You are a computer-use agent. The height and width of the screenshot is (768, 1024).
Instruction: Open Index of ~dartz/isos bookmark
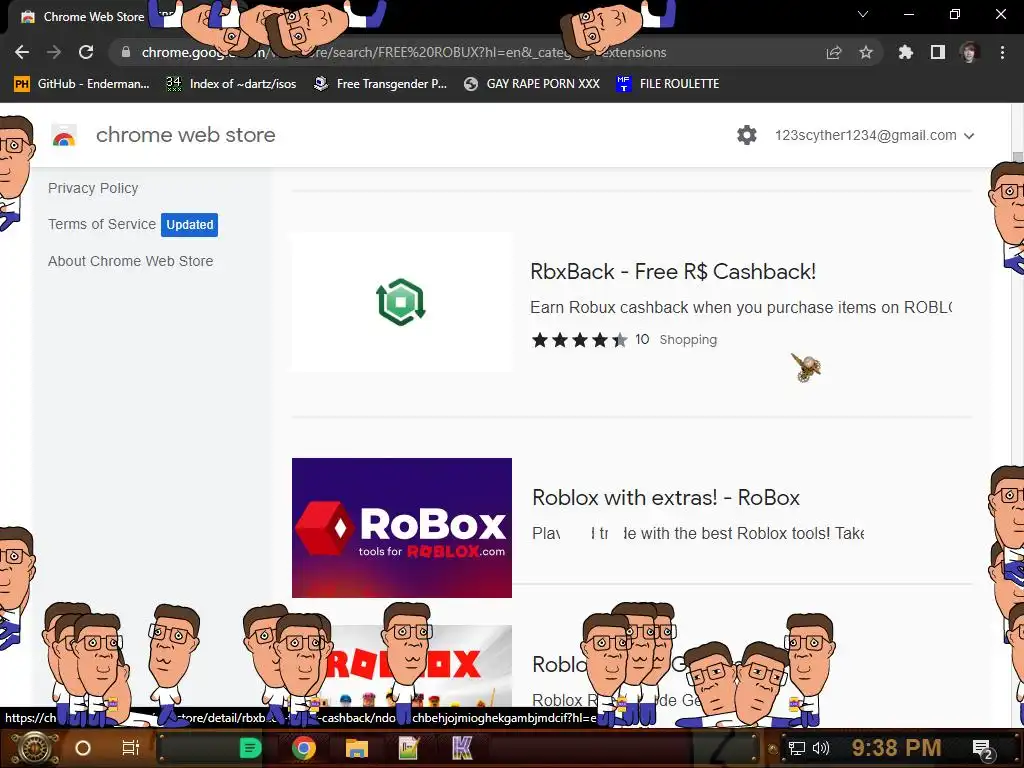[231, 84]
